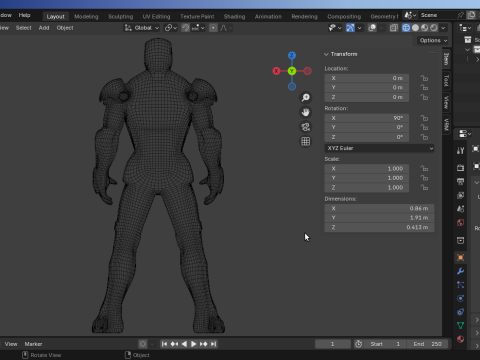Click the blue Z axis on the navigation gizmo
This screenshot has height=360, width=480.
click(292, 55)
